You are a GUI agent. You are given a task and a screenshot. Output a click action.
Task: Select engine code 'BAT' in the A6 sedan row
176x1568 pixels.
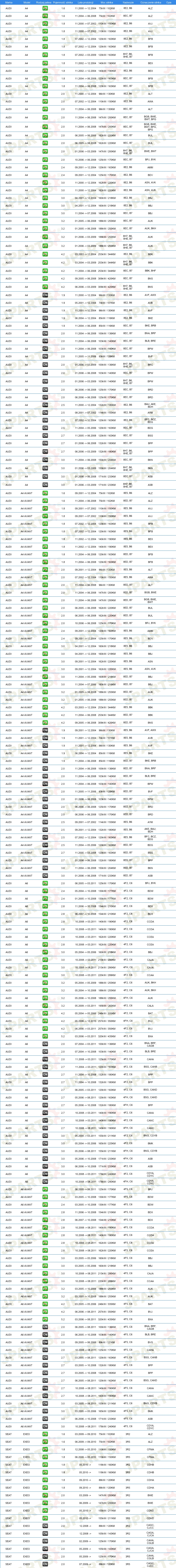point(150,1013)
